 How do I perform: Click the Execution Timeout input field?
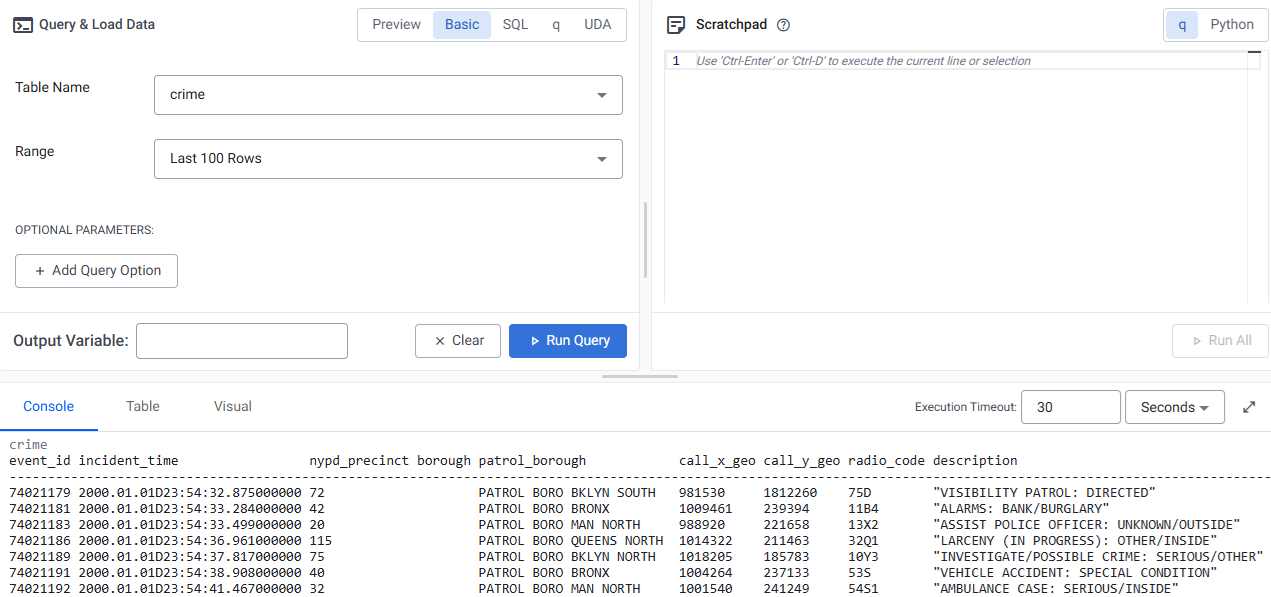tap(1070, 407)
